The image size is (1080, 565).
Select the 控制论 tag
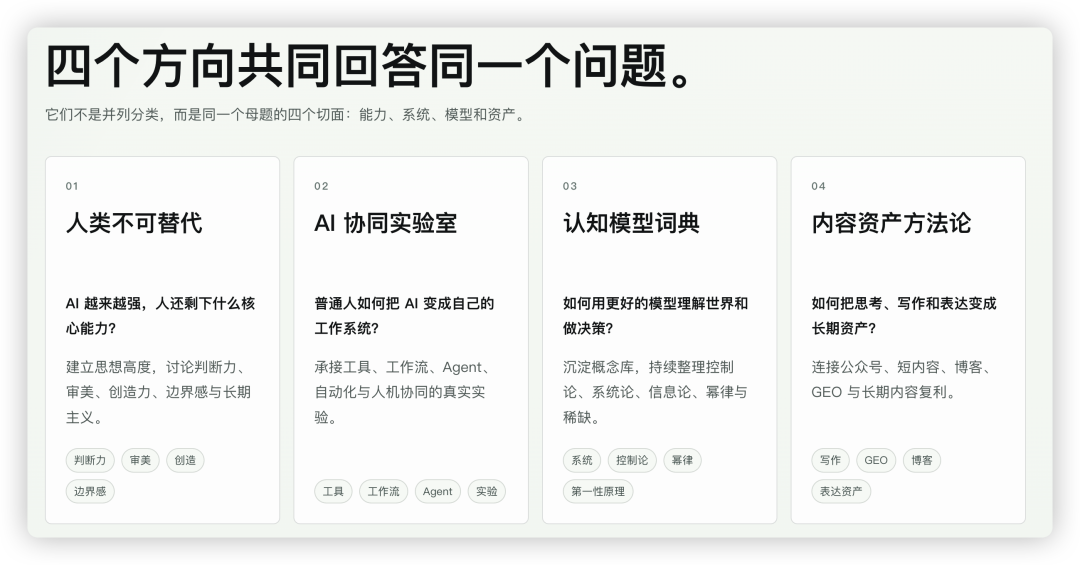(632, 460)
